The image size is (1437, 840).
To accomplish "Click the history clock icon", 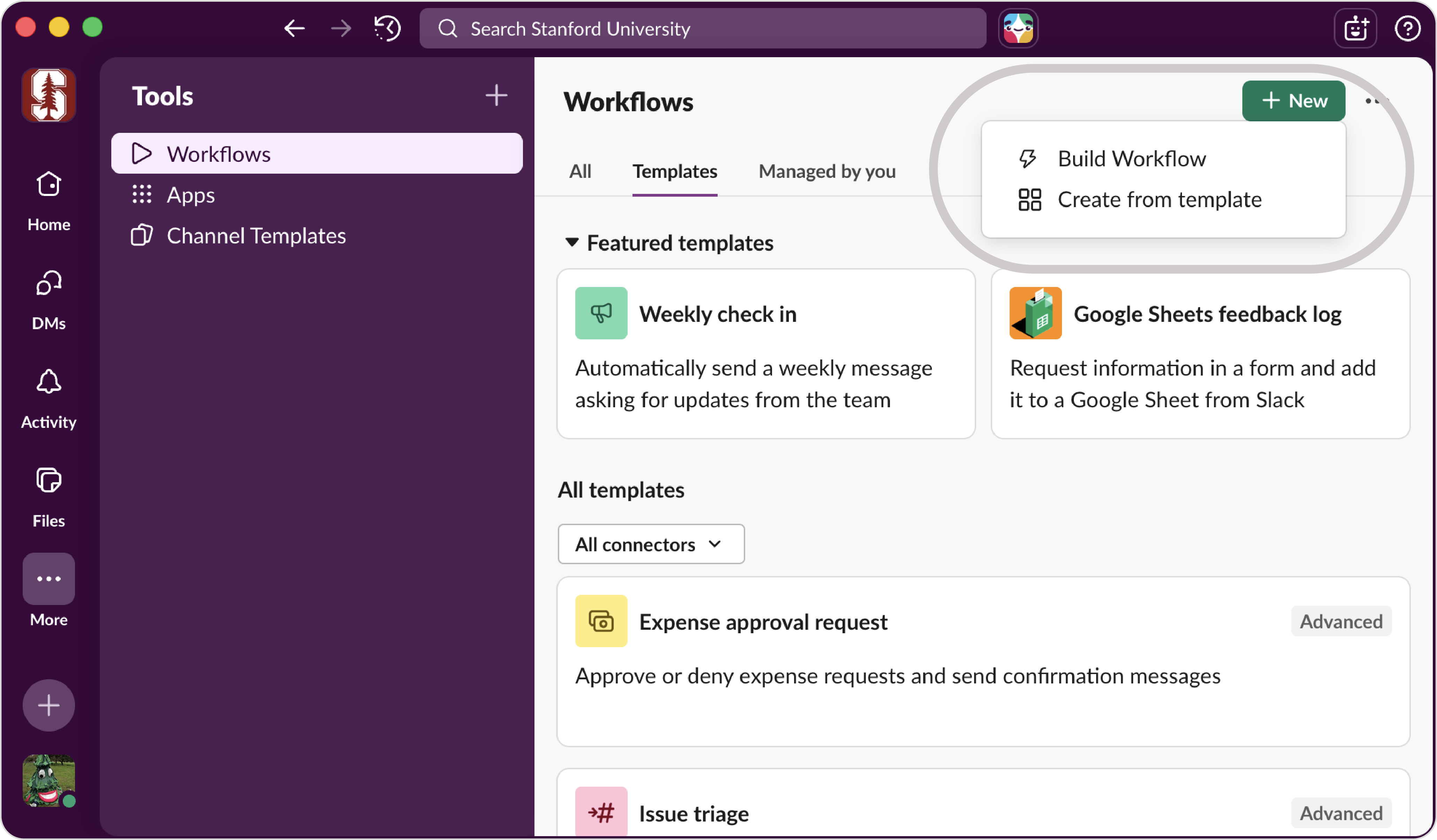I will click(388, 28).
